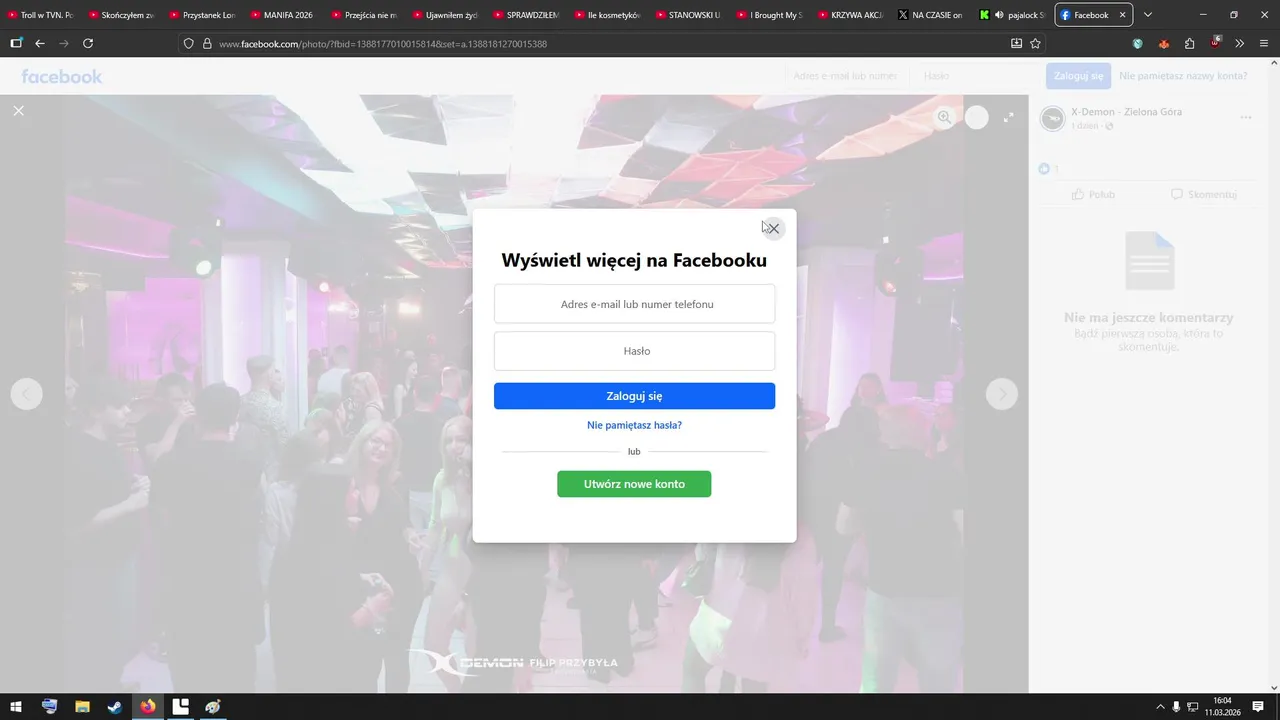Click the uBlock Origin extension icon
Viewport: 1280px width, 720px height.
point(1215,43)
